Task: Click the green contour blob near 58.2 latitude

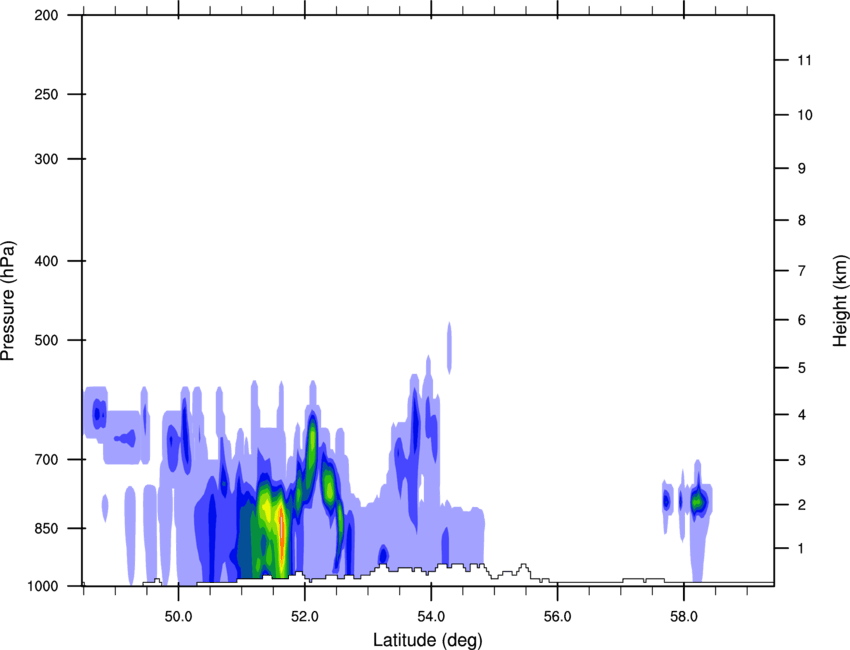Action: [x=698, y=502]
